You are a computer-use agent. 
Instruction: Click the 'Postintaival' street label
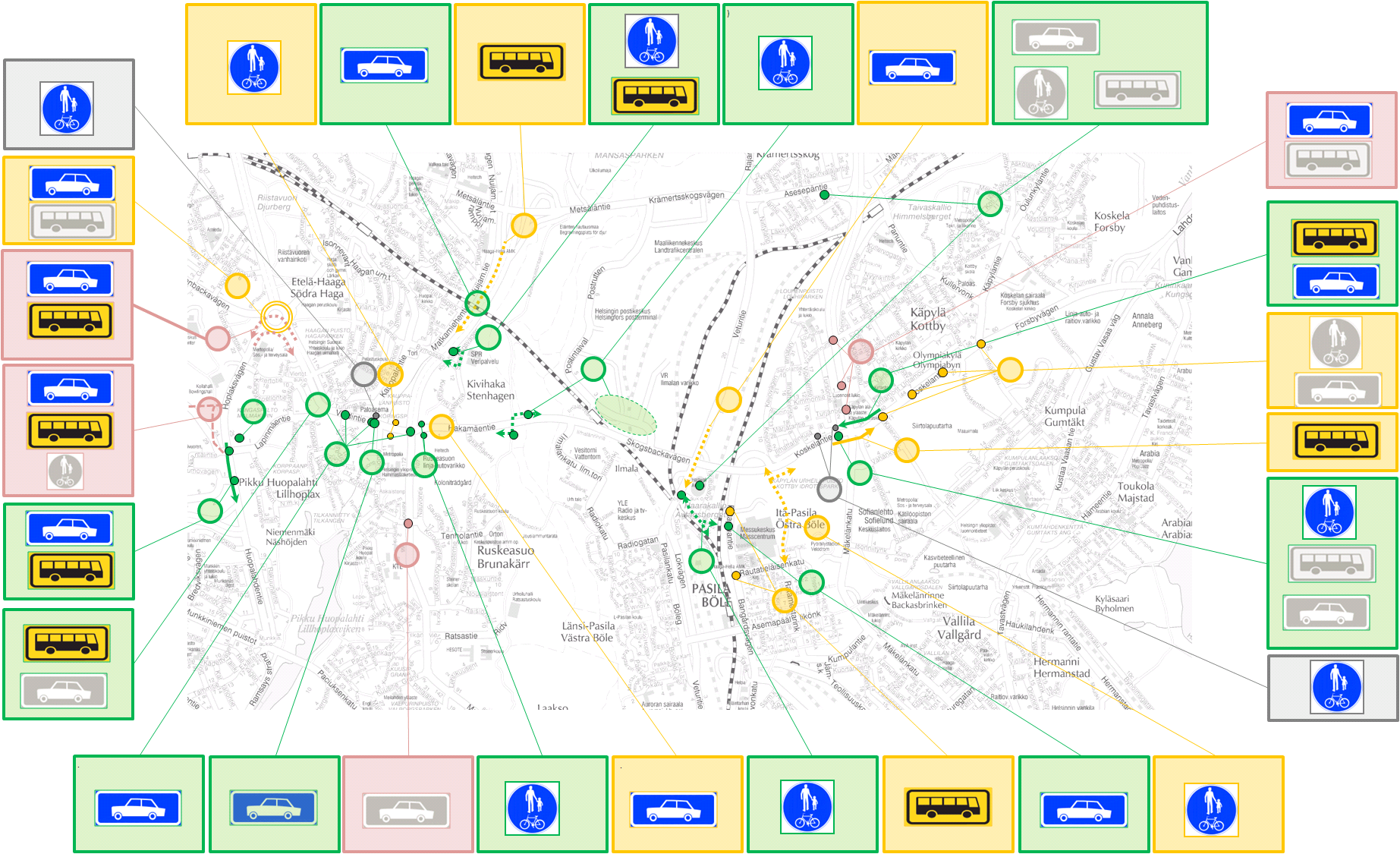click(577, 356)
